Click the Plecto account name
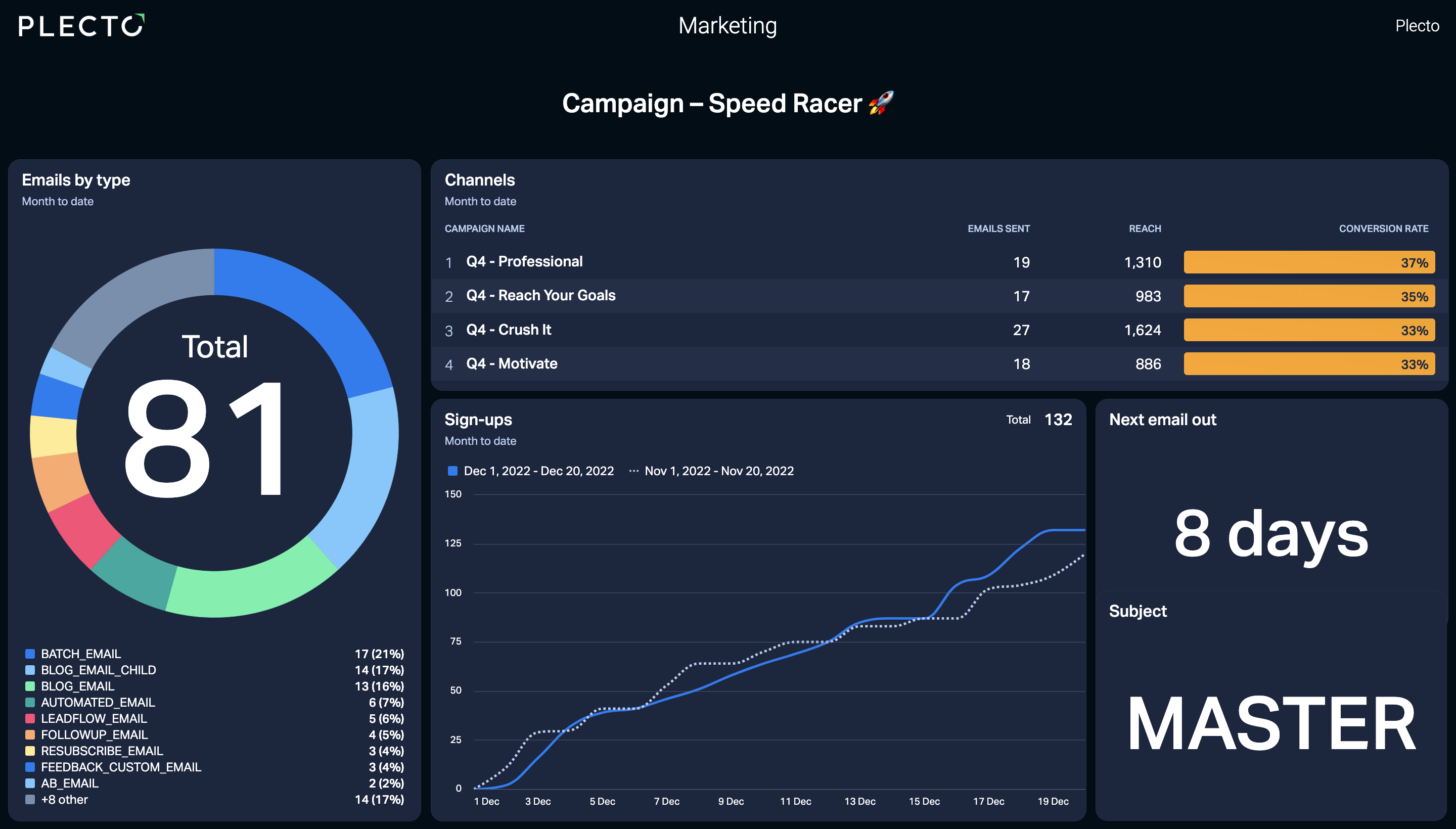The image size is (1456, 829). point(1417,26)
